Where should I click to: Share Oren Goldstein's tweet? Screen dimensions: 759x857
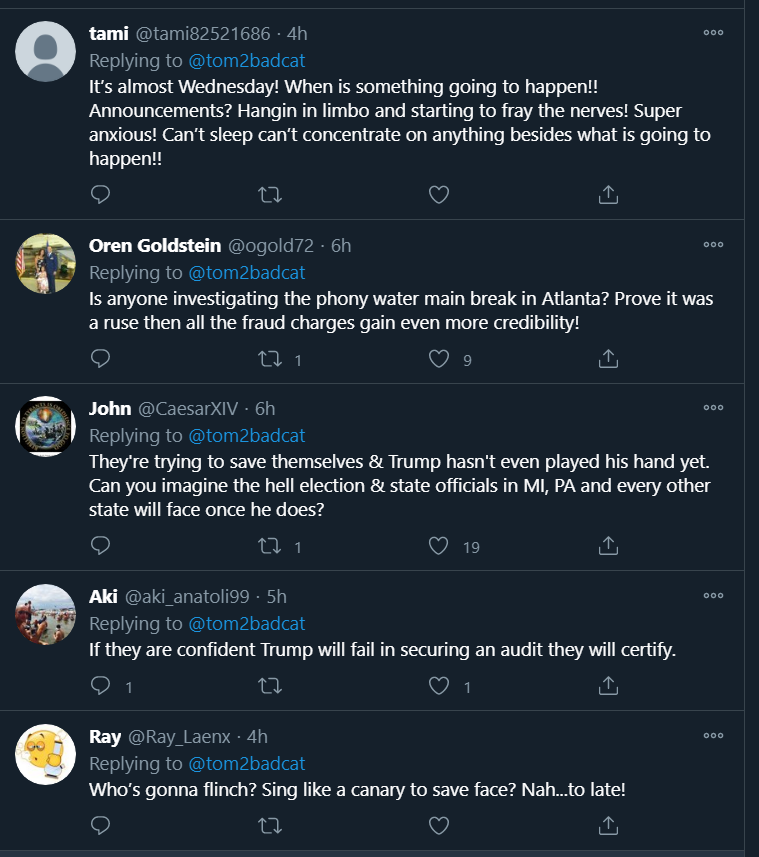608,358
